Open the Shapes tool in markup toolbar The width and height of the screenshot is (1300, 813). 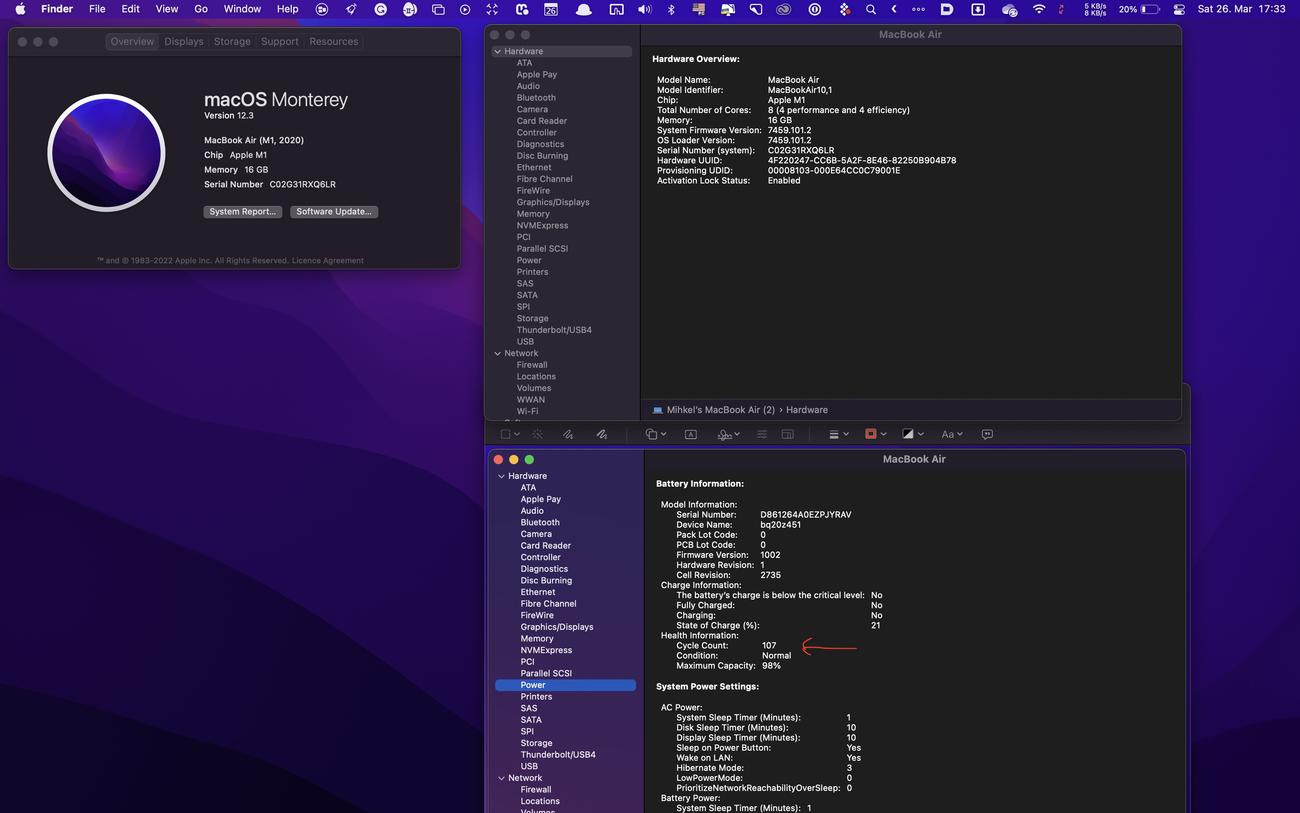tap(651, 434)
